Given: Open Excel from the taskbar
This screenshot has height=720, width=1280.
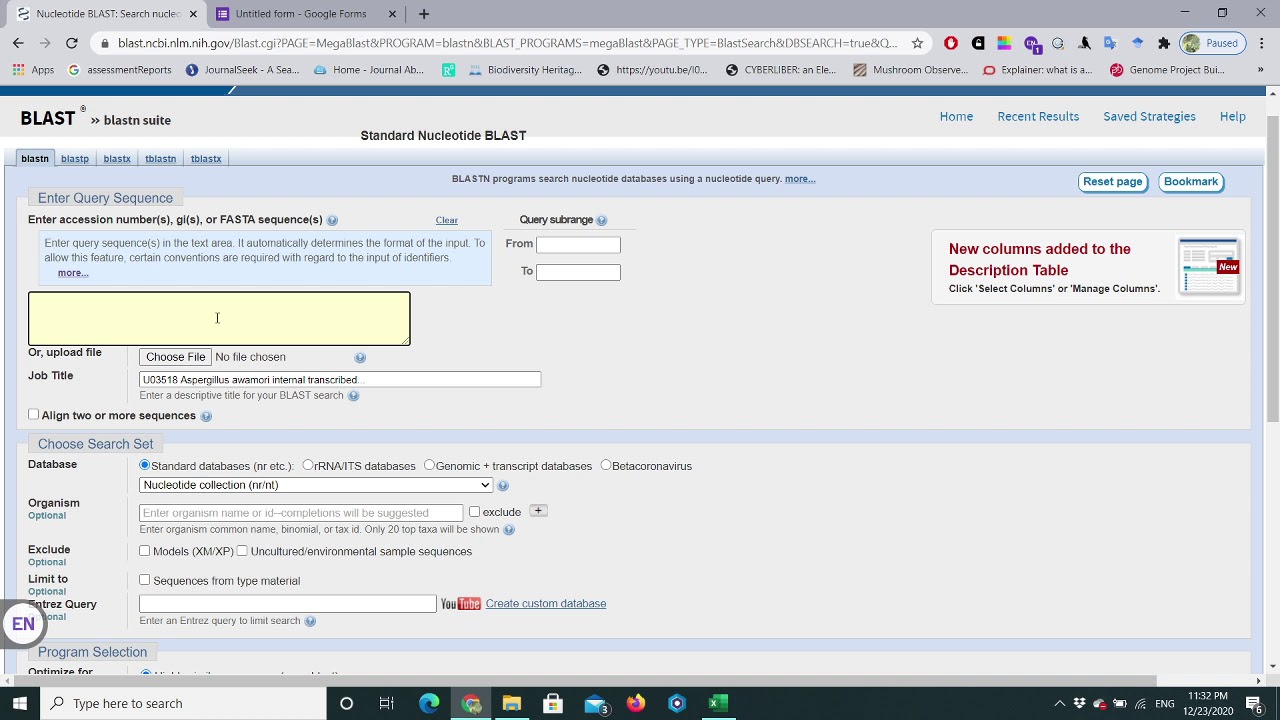Looking at the screenshot, I should (x=717, y=703).
